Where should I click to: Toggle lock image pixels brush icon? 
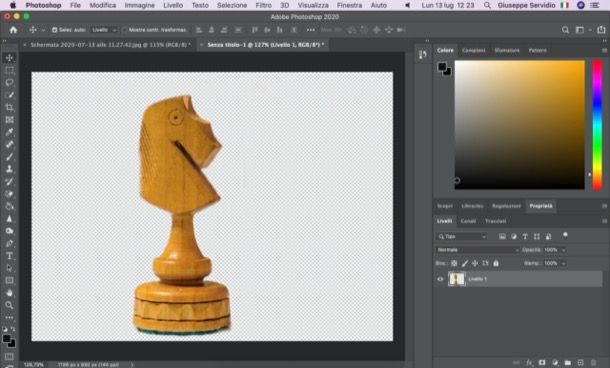pos(465,263)
